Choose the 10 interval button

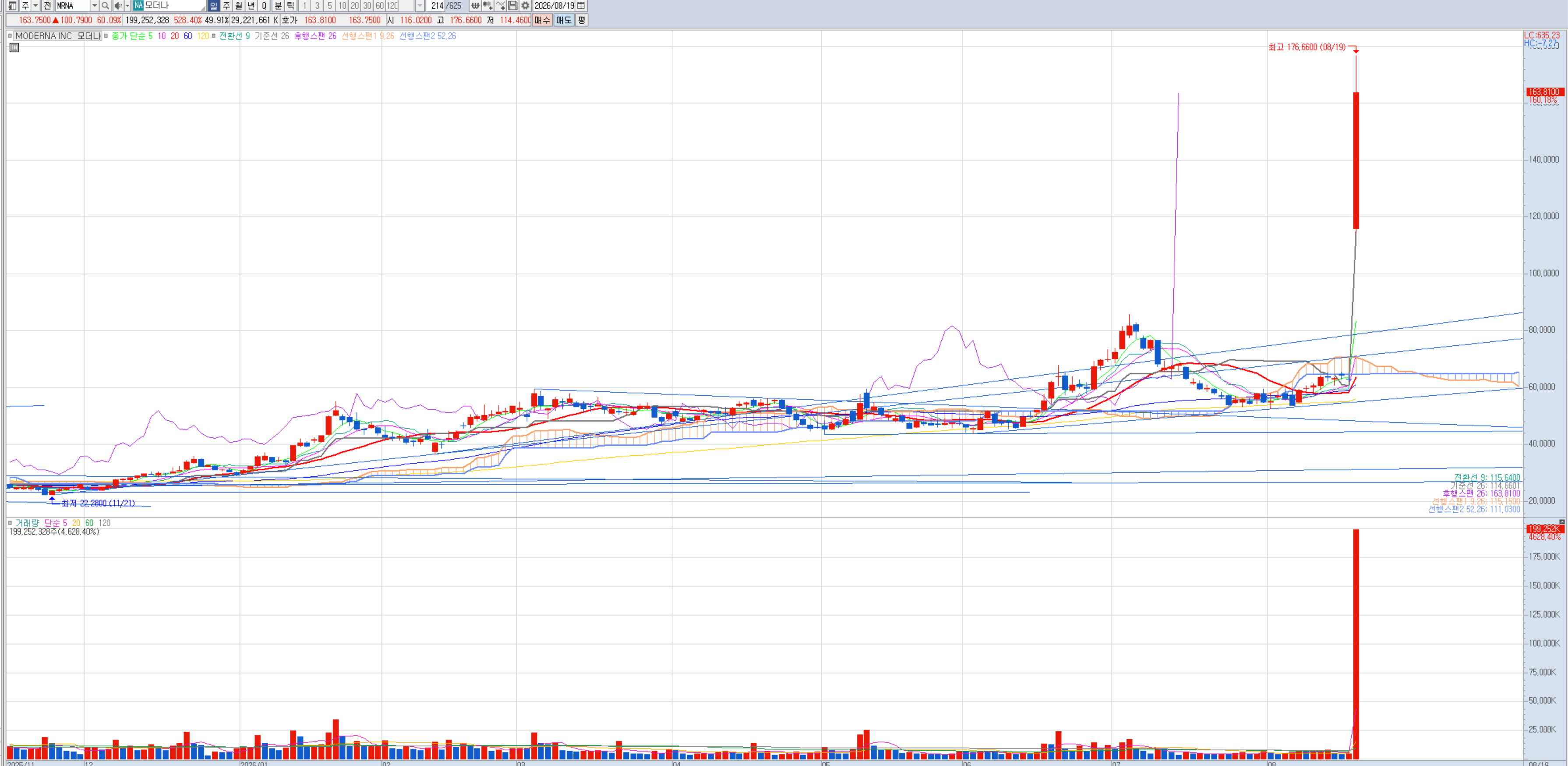pyautogui.click(x=342, y=6)
